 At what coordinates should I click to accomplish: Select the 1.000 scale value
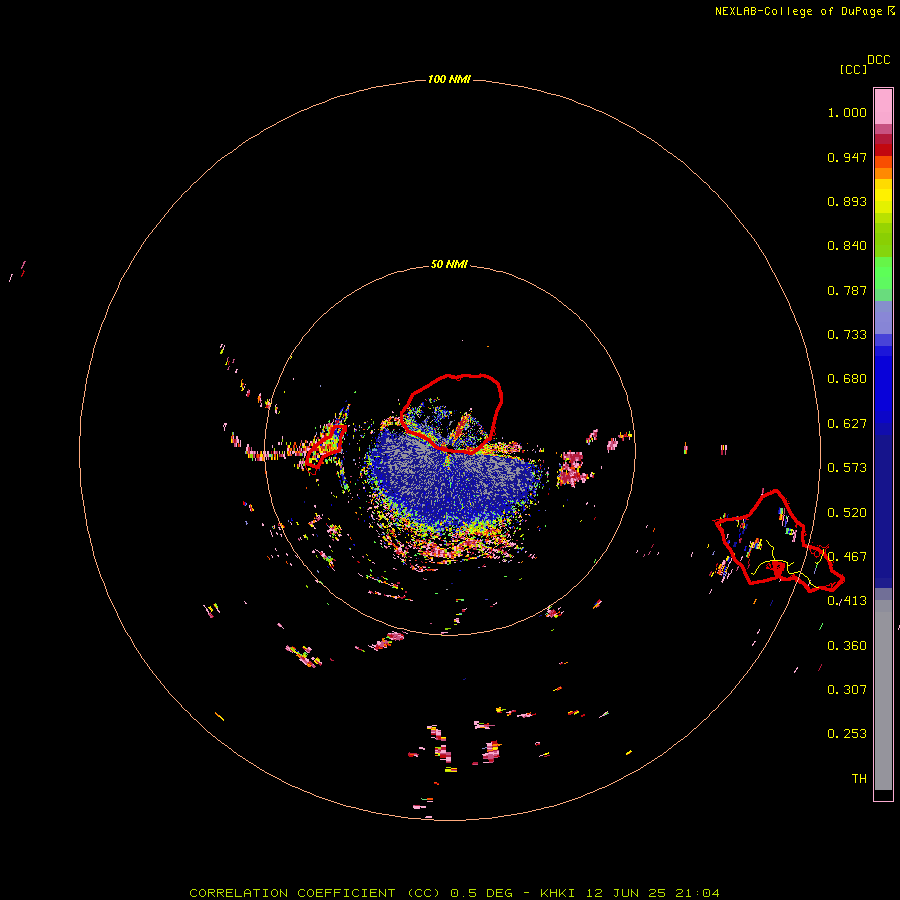coord(847,112)
